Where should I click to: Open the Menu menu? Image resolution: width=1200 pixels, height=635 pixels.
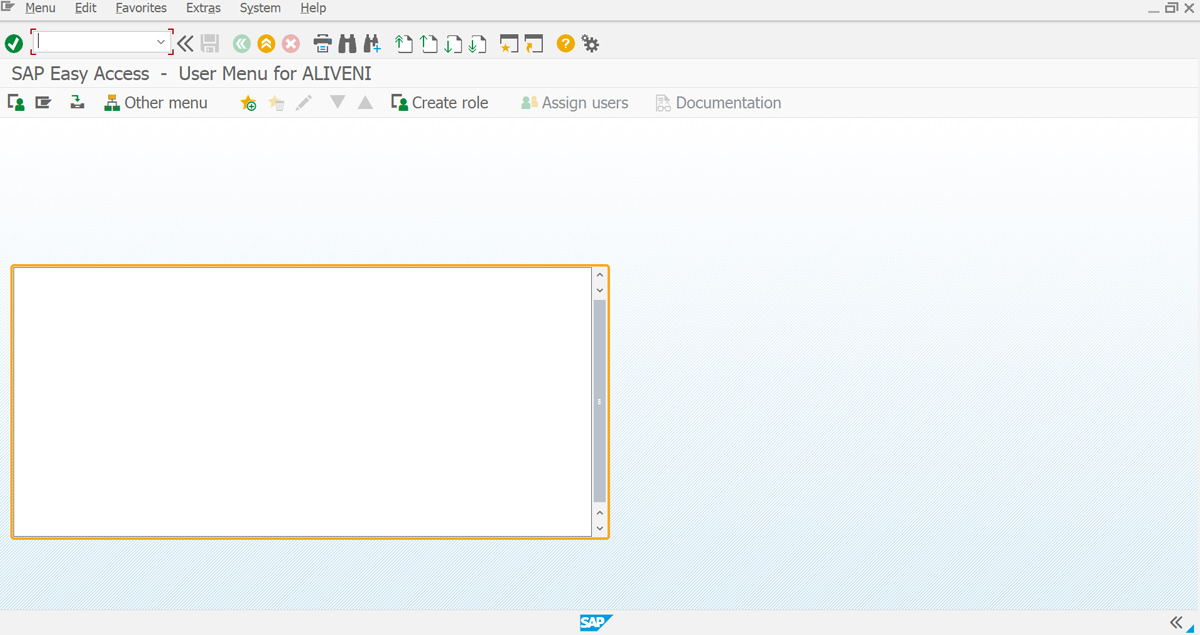(x=40, y=8)
